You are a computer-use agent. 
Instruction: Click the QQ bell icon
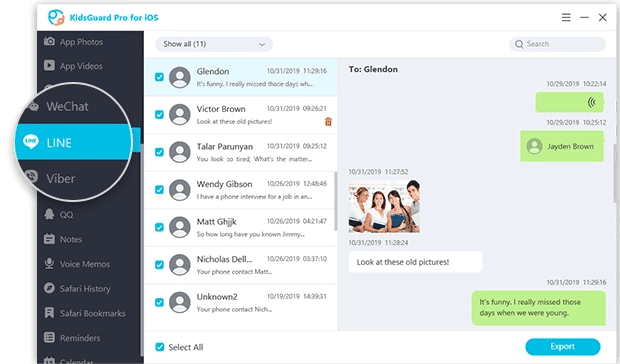(x=49, y=214)
